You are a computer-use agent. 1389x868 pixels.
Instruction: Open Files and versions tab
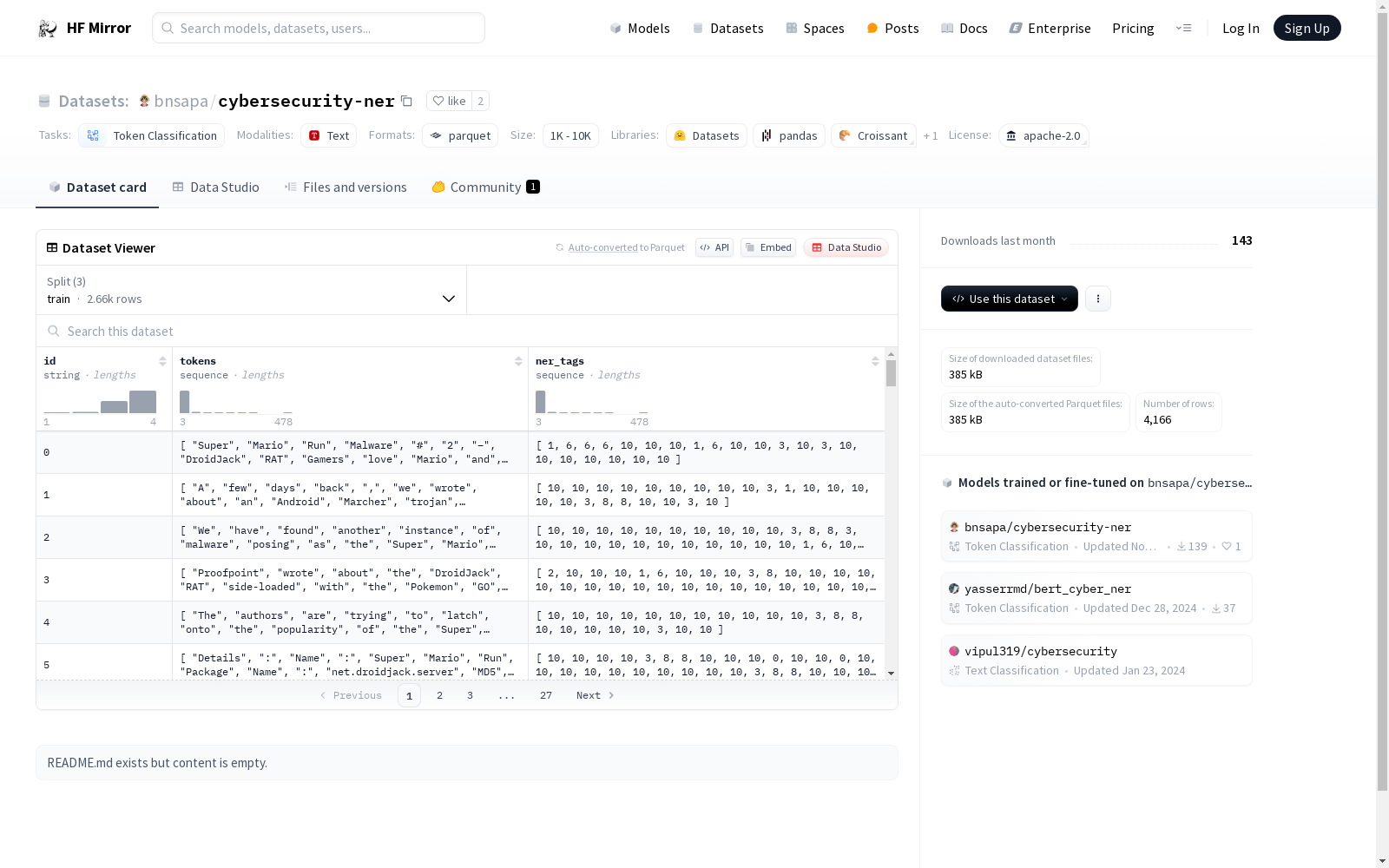(x=346, y=187)
